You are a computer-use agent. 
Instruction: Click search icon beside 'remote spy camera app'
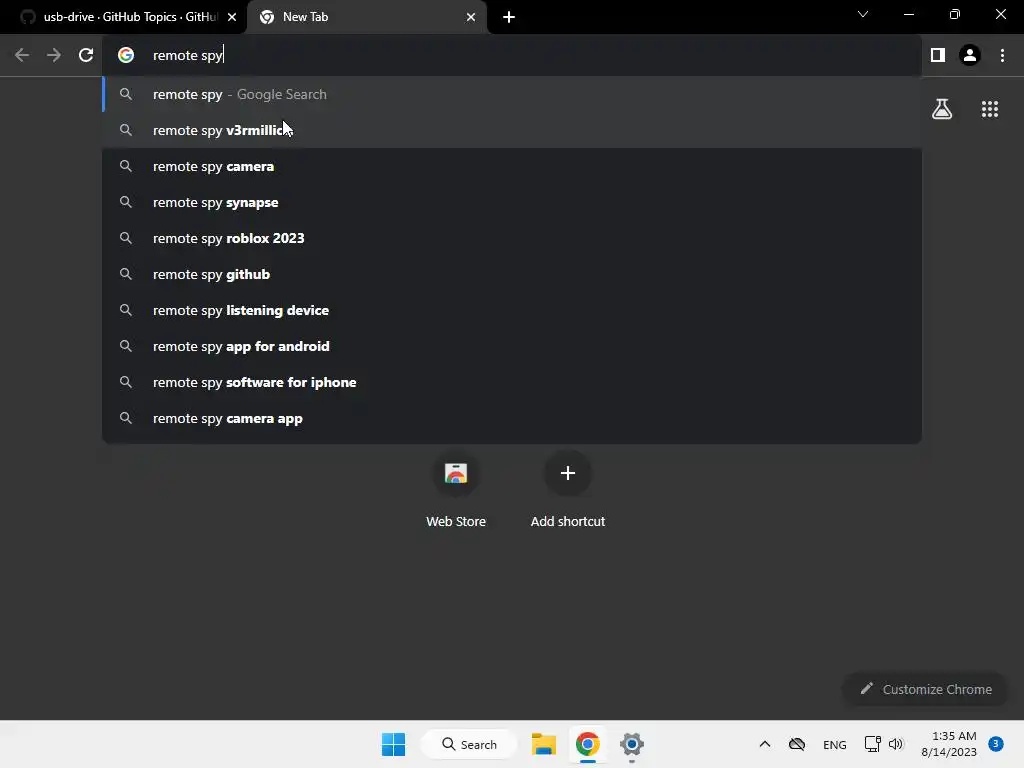(x=126, y=418)
